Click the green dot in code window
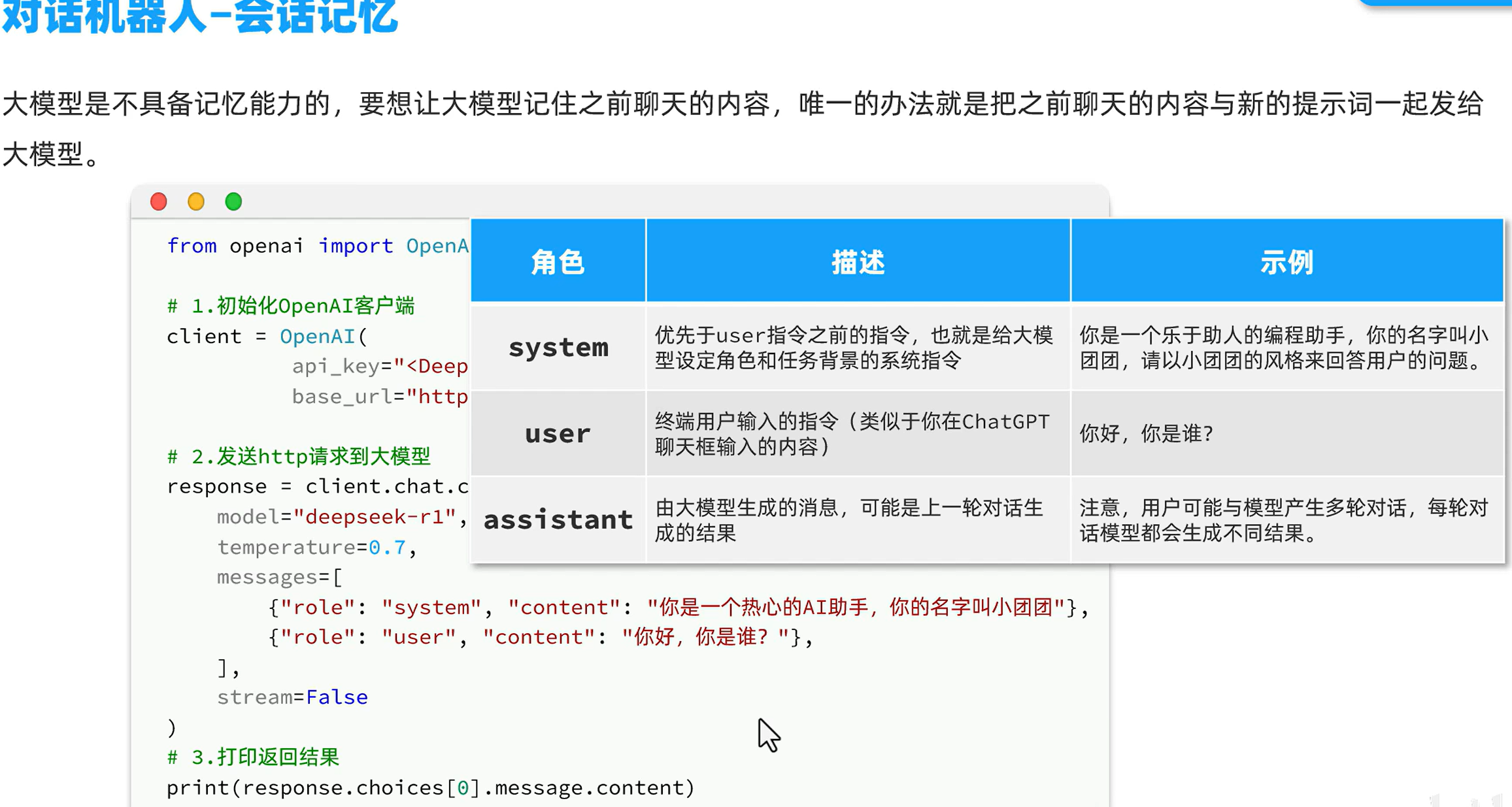The height and width of the screenshot is (807, 1512). (x=233, y=201)
